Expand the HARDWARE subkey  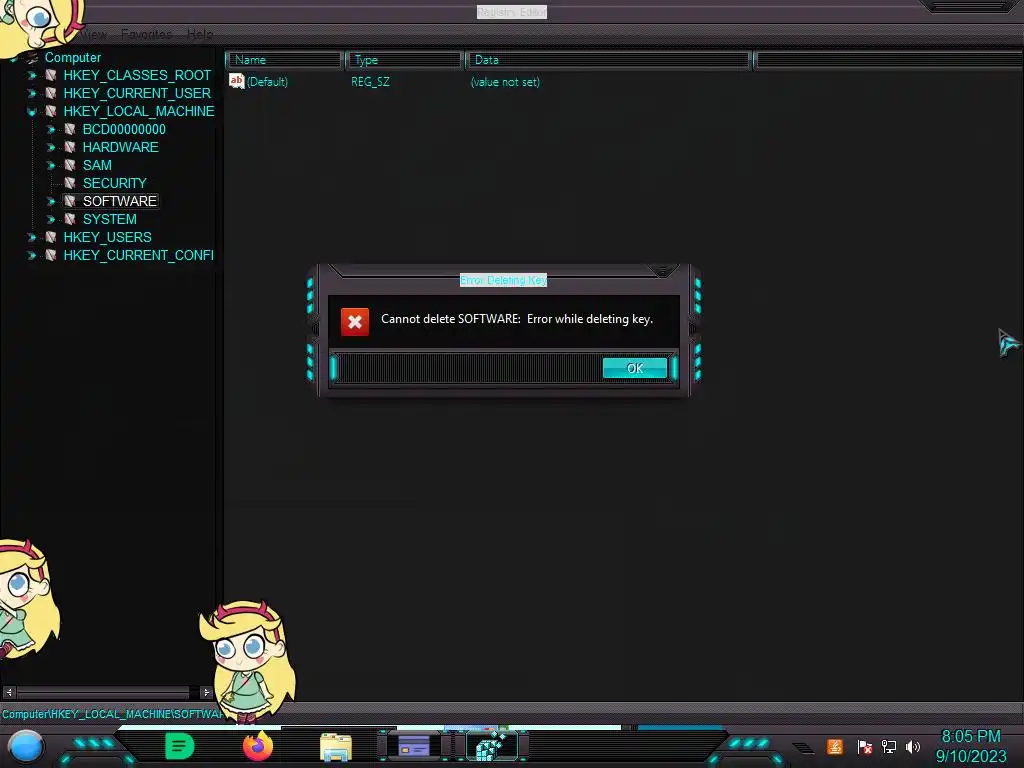click(50, 148)
